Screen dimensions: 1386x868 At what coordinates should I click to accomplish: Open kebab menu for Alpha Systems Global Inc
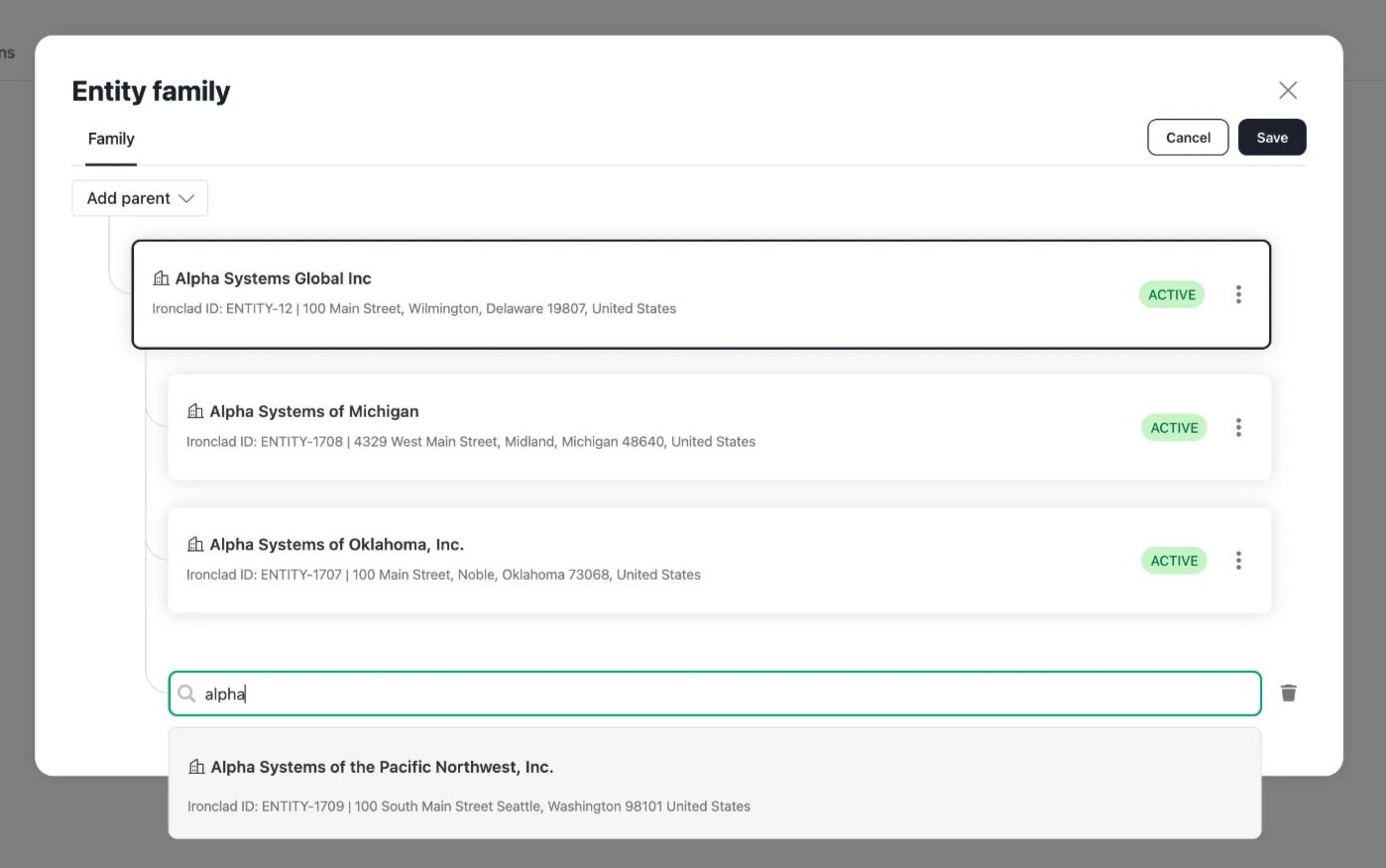1238,294
